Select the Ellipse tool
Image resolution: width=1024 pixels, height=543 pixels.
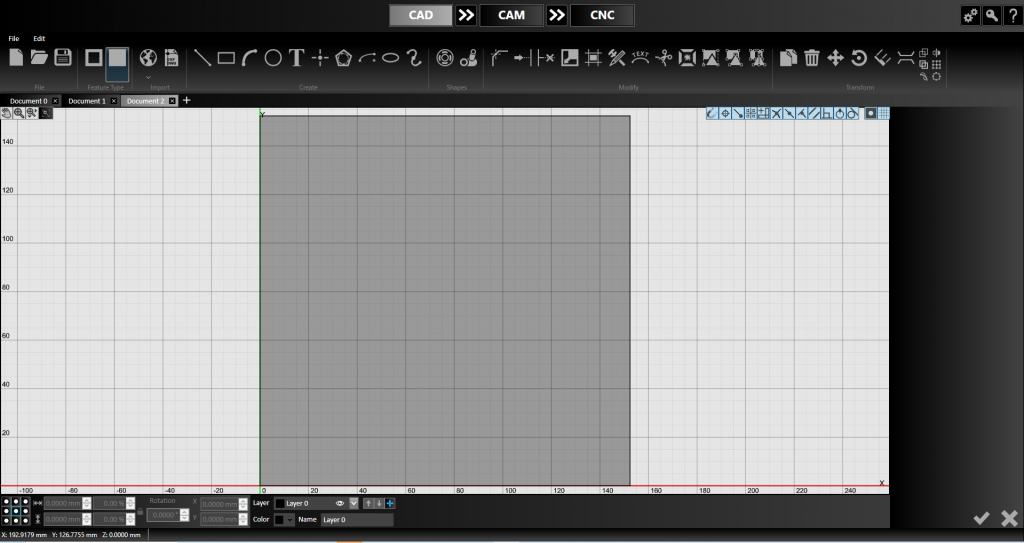pyautogui.click(x=391, y=58)
